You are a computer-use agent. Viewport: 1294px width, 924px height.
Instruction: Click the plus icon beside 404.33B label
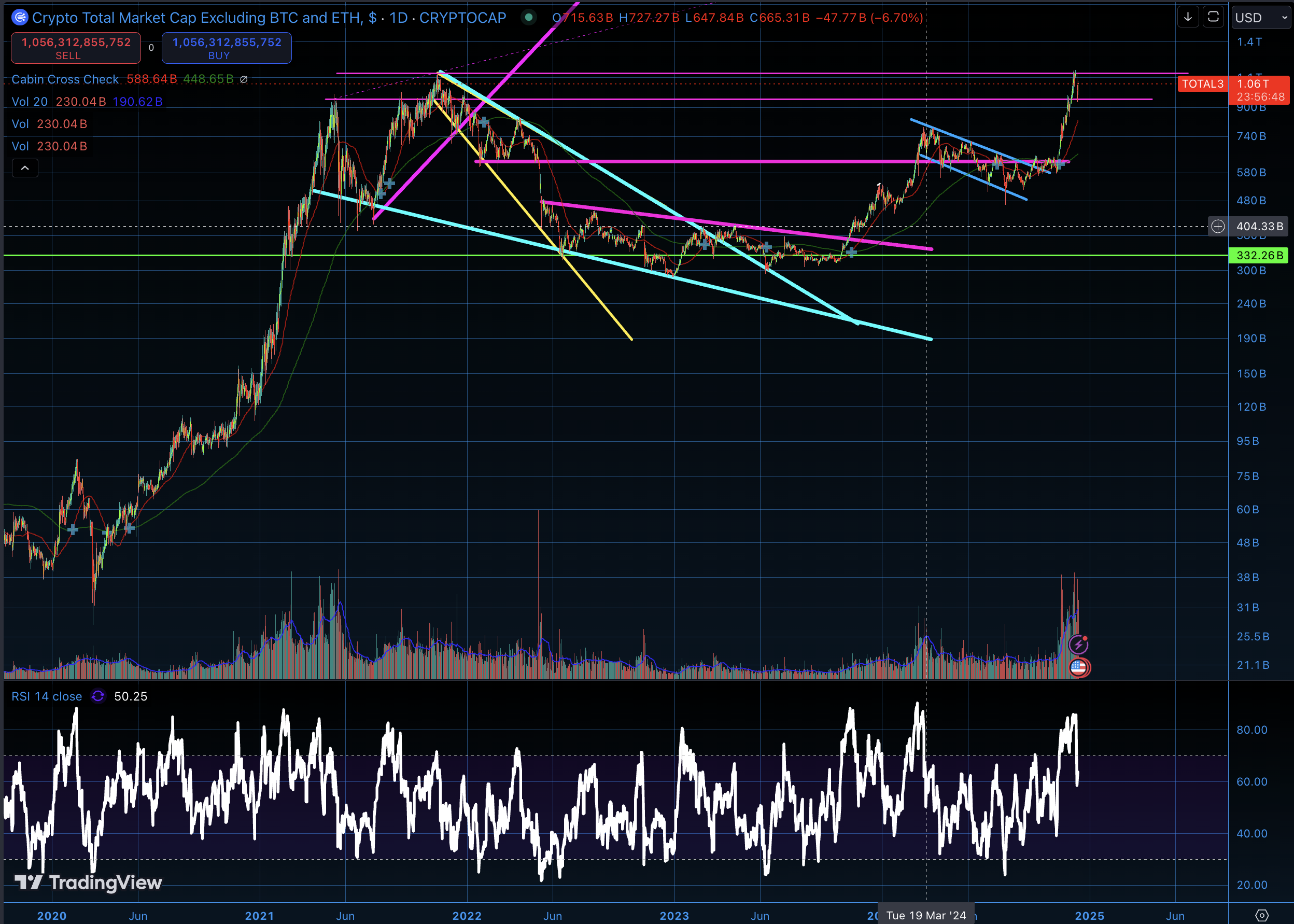pos(1218,227)
